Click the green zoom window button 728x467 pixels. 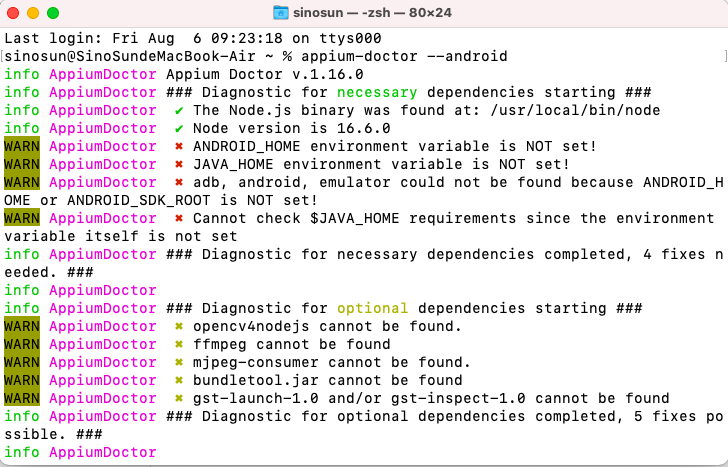point(53,13)
